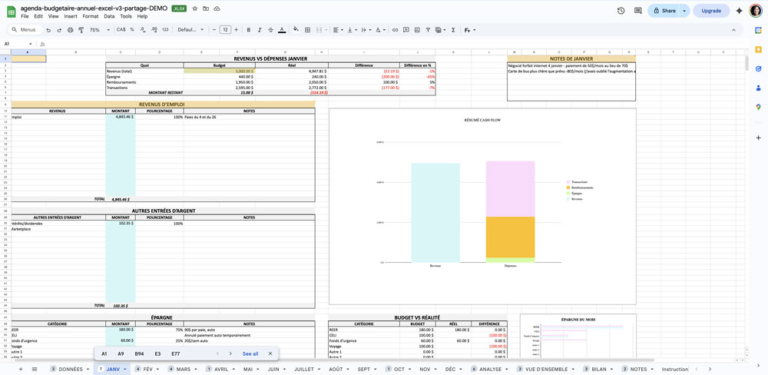Open the File menu
Screen dimensions: 768x375
24,16
